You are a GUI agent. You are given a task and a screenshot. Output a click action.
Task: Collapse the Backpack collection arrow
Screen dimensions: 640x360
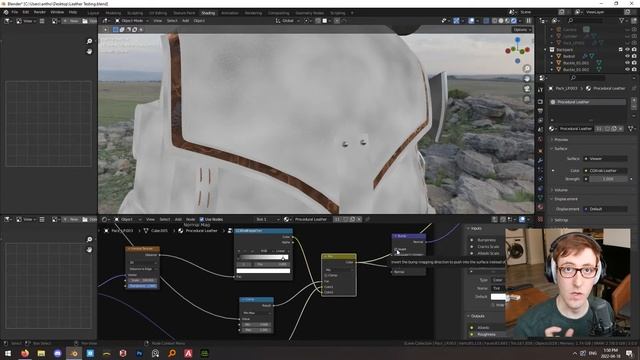[545, 49]
